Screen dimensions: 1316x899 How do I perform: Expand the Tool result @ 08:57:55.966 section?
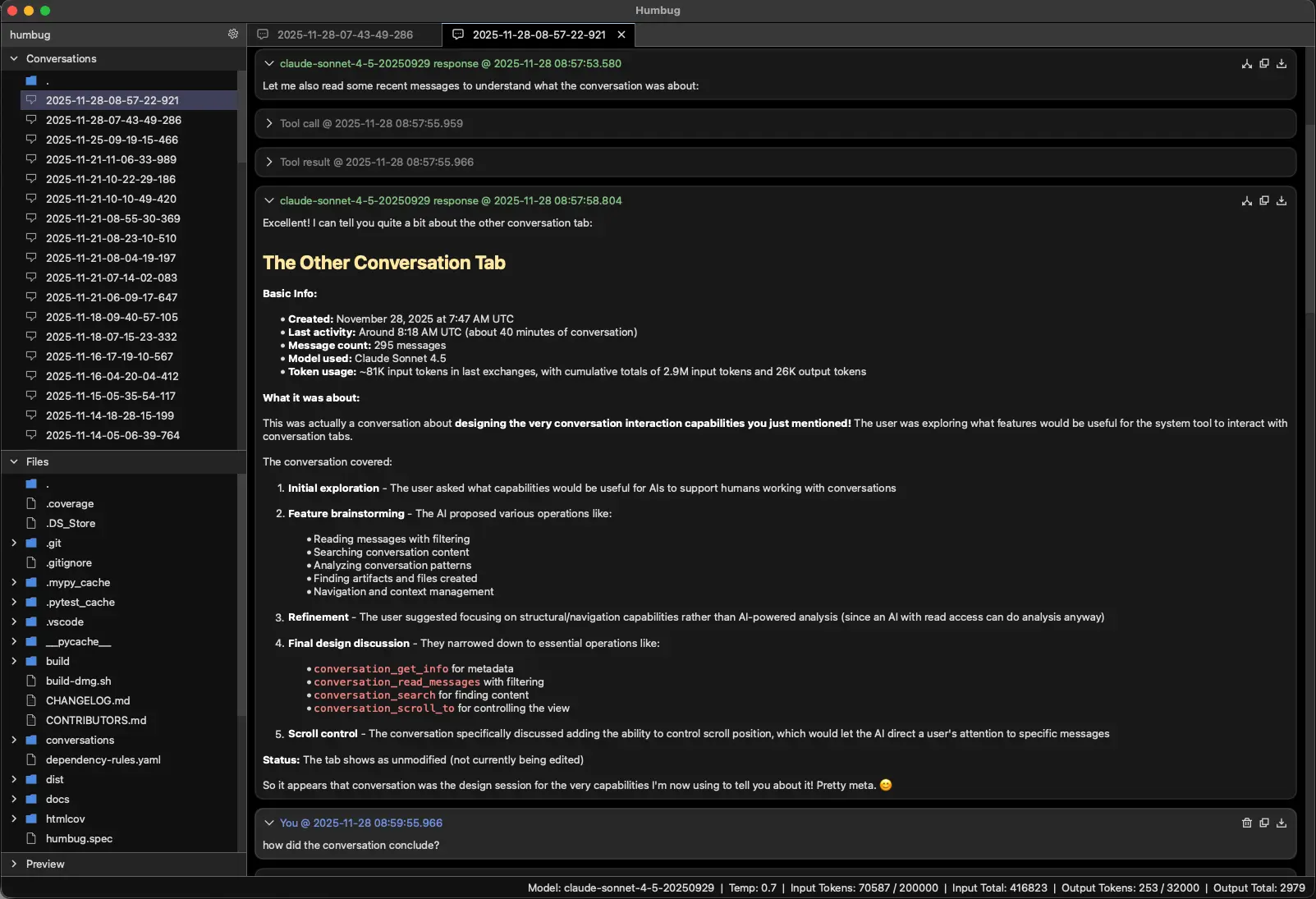pyautogui.click(x=269, y=163)
